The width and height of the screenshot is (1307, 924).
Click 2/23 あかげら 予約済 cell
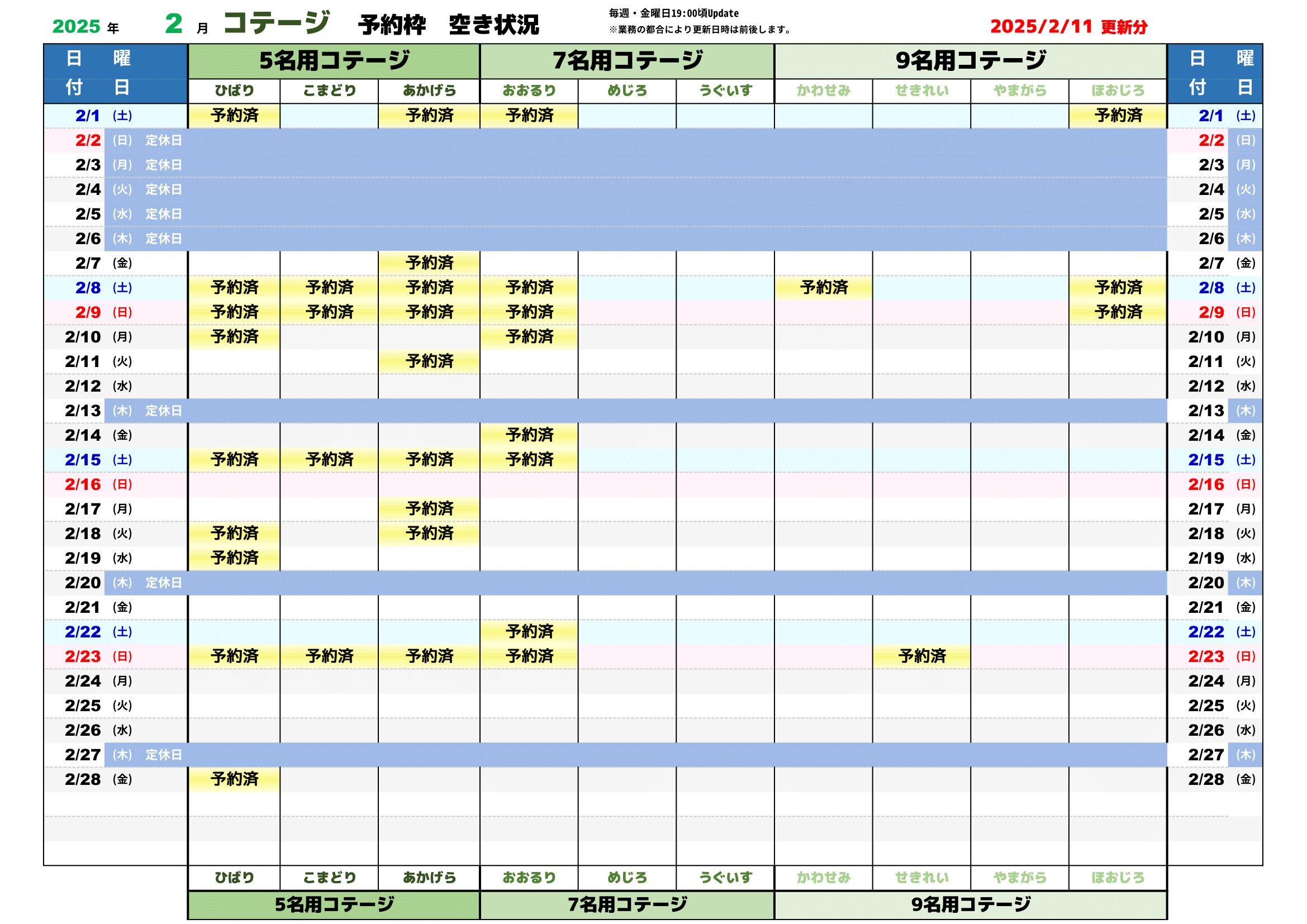click(429, 656)
